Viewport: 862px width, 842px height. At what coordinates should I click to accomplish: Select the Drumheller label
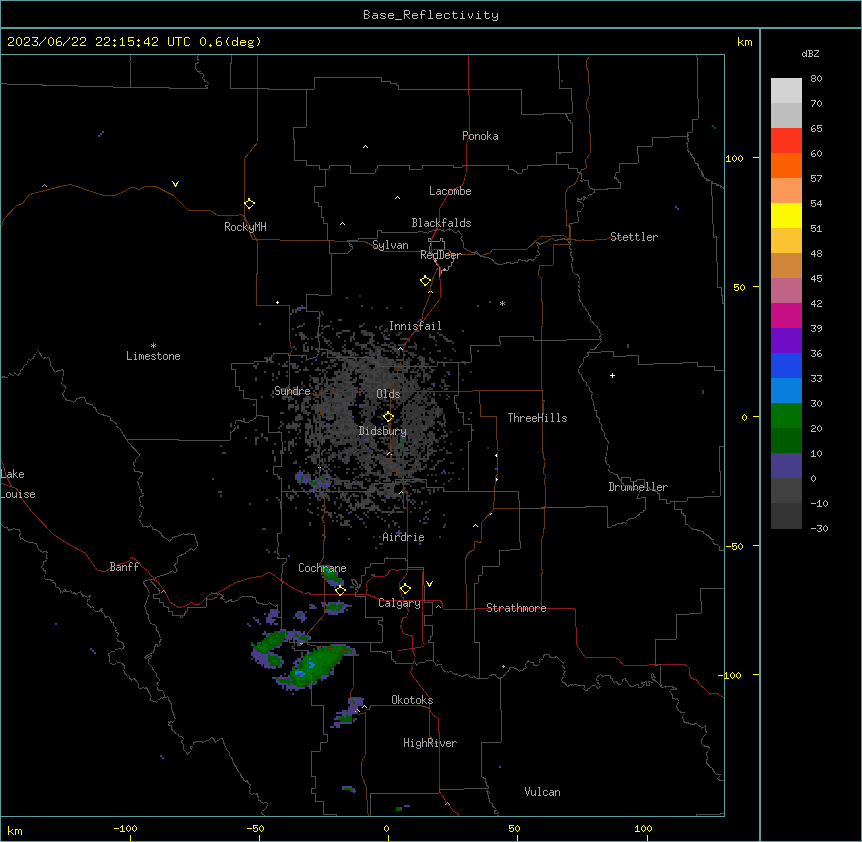pyautogui.click(x=638, y=487)
